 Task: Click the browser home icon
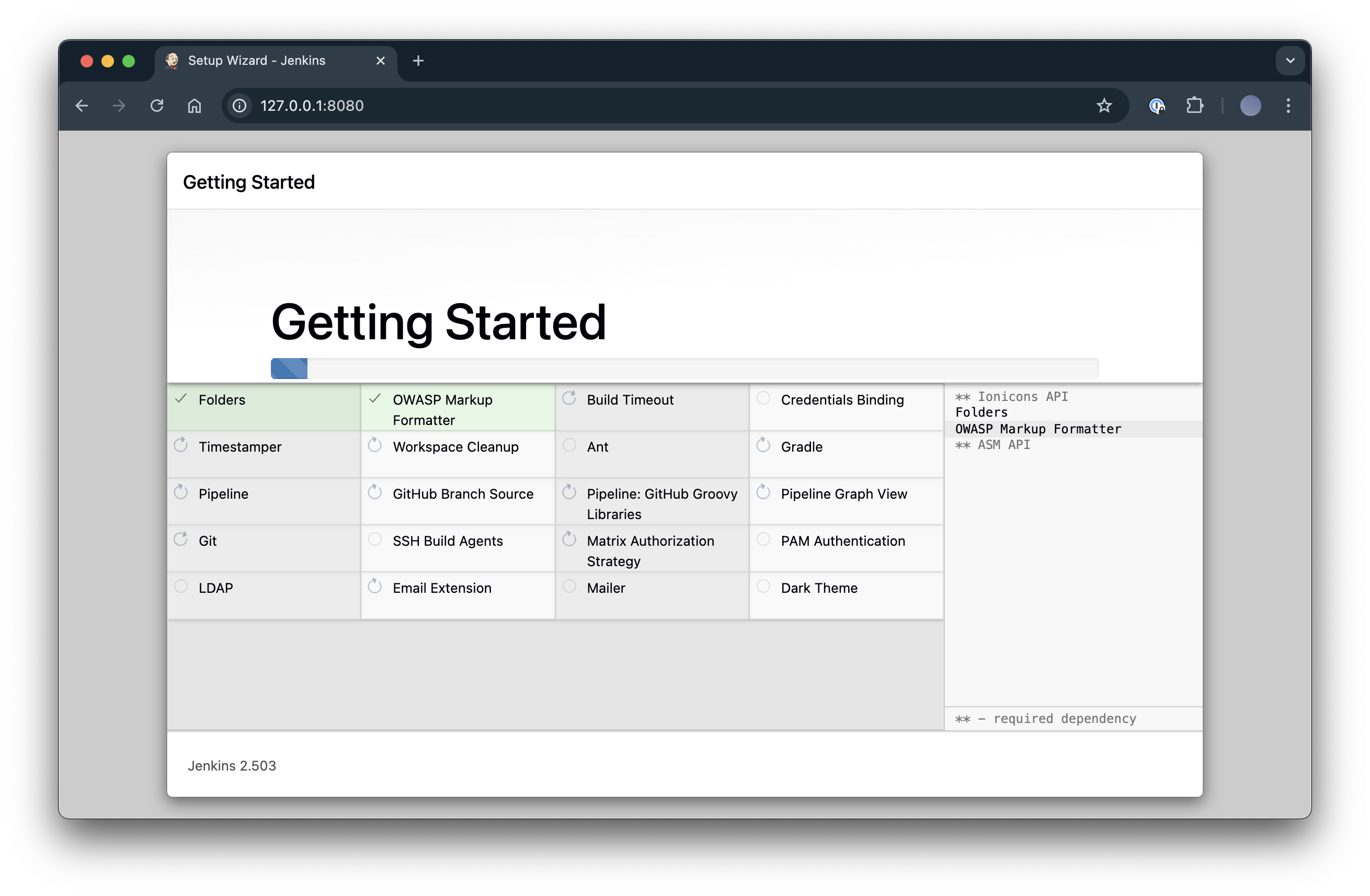tap(195, 106)
